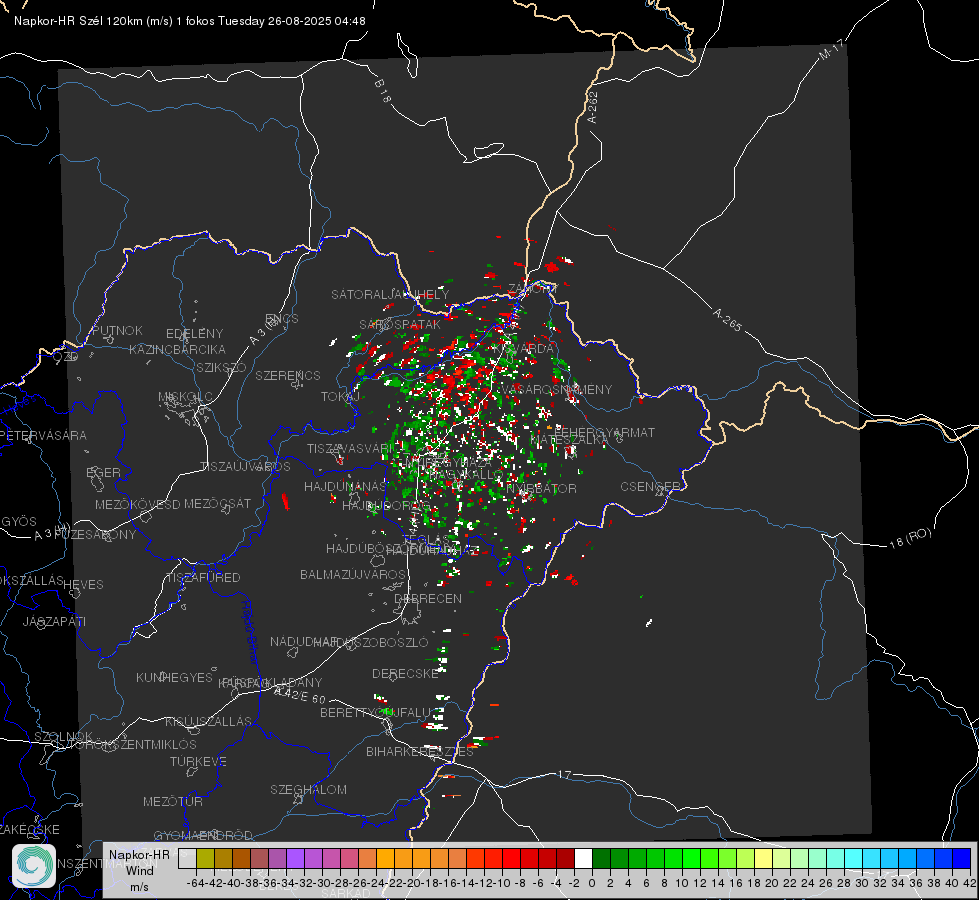Click the PUTNOK label

117,330
